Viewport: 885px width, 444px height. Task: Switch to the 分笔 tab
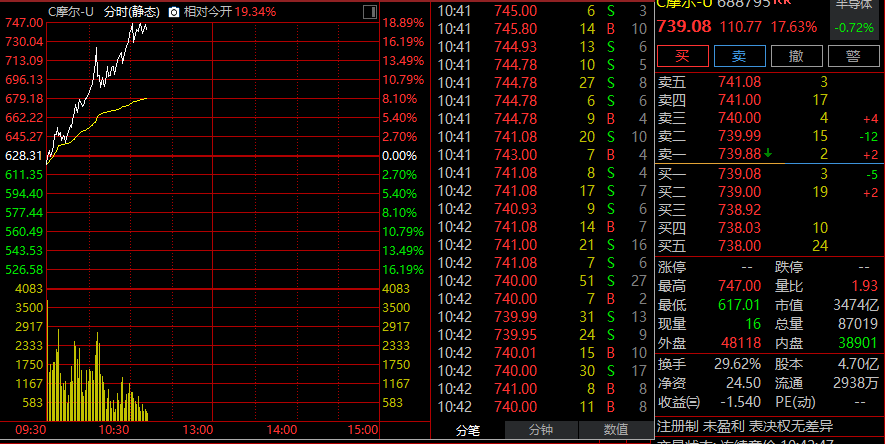click(467, 429)
